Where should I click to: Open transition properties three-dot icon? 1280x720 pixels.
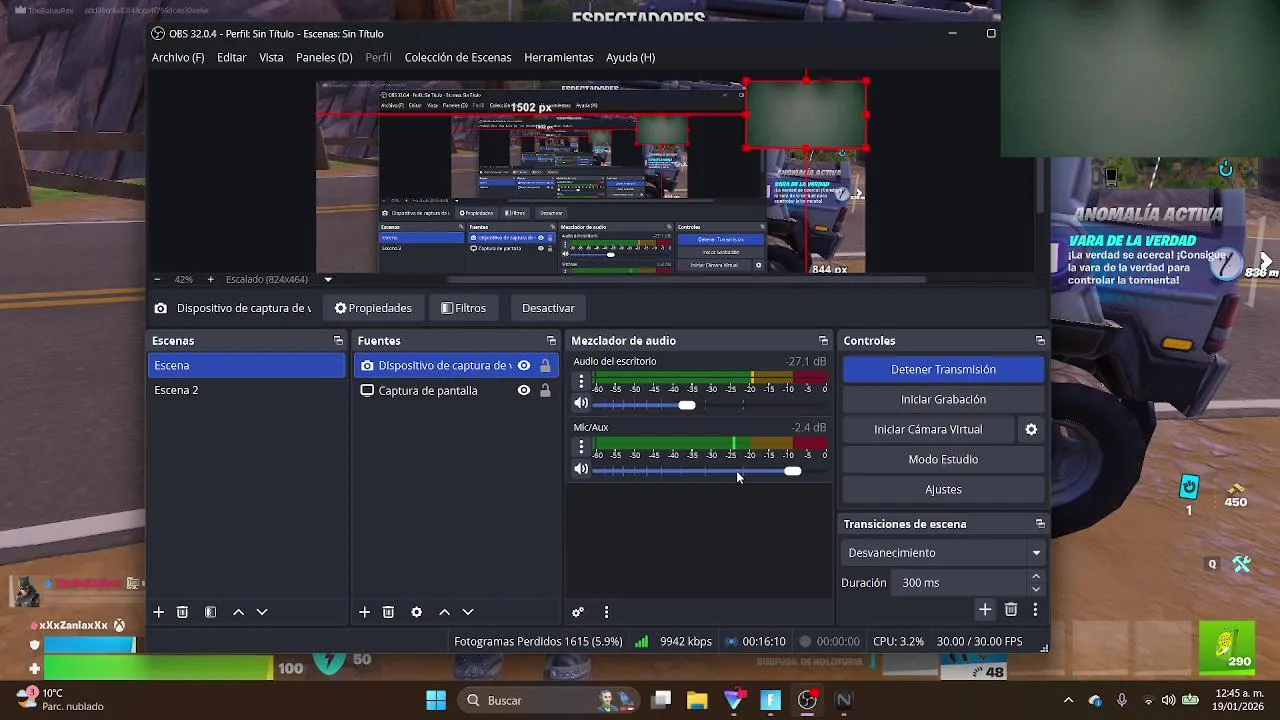pos(1035,609)
